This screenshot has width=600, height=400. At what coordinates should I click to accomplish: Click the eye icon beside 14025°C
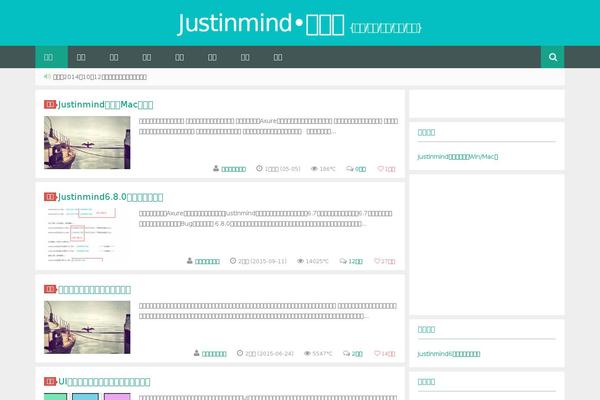pos(300,261)
